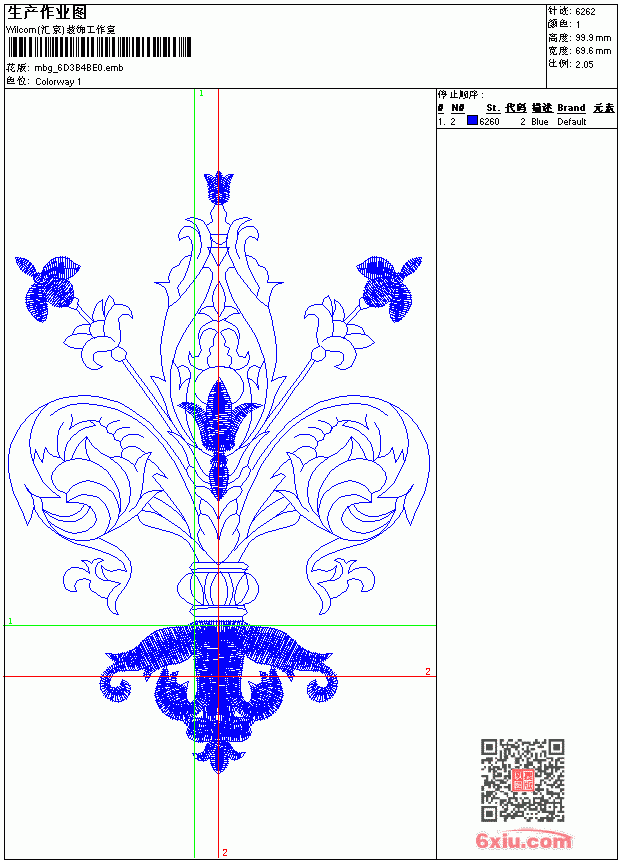This screenshot has width=620, height=860.
Task: Click the Brand column header
Action: (x=571, y=108)
